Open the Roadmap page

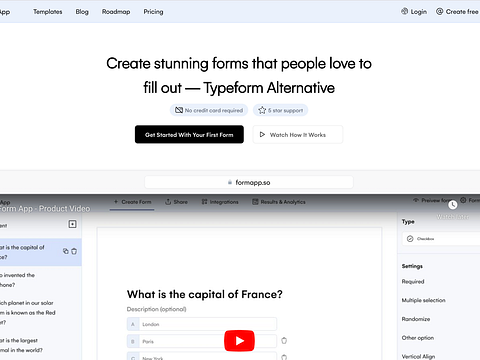coord(116,12)
